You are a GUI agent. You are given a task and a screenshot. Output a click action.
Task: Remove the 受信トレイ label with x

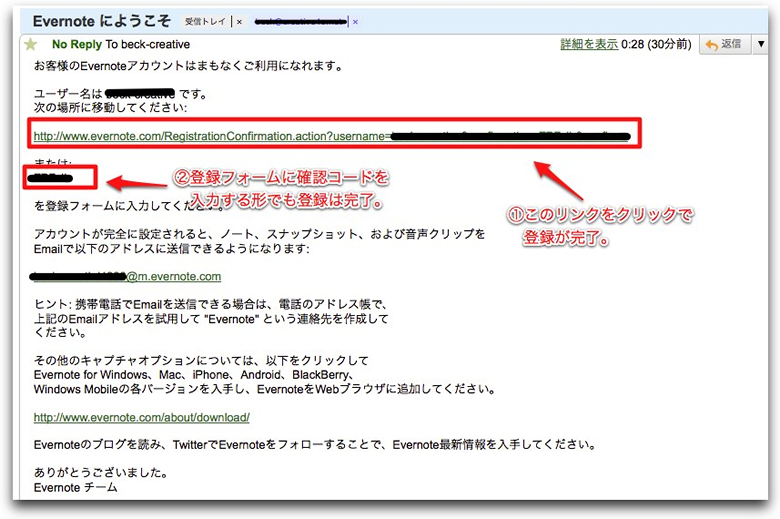(239, 22)
